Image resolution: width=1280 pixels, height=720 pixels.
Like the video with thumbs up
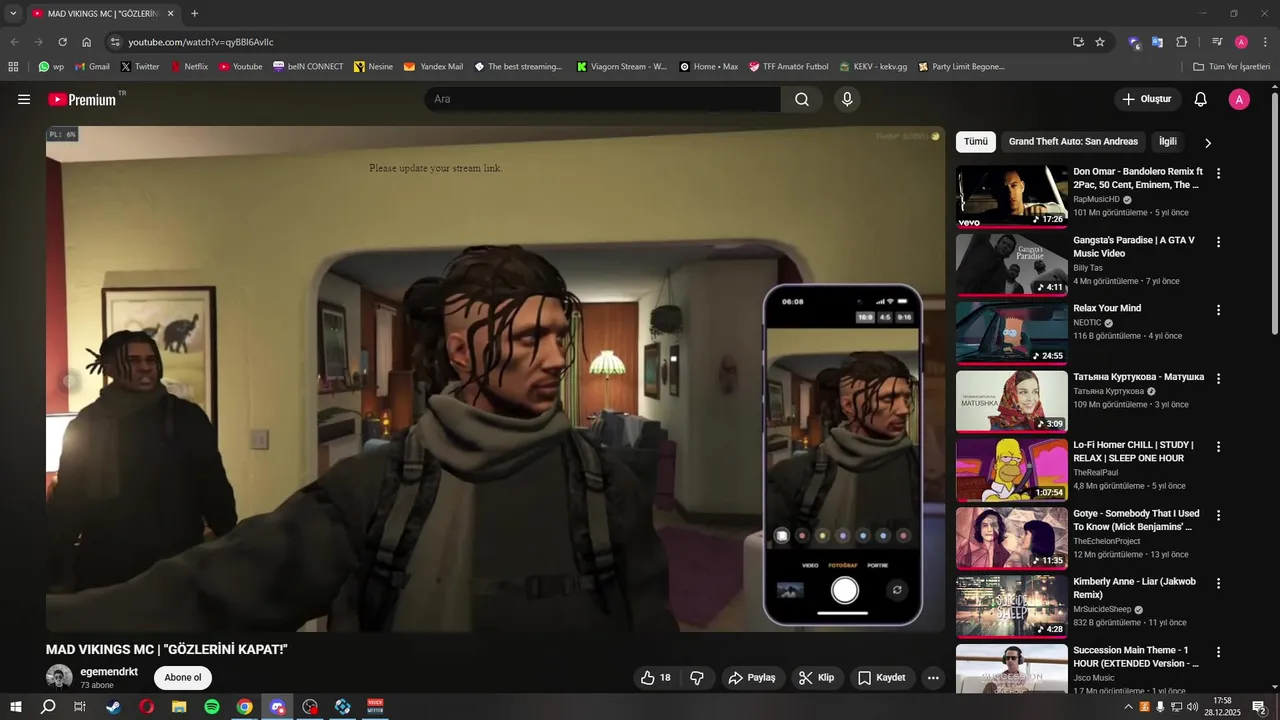(656, 678)
